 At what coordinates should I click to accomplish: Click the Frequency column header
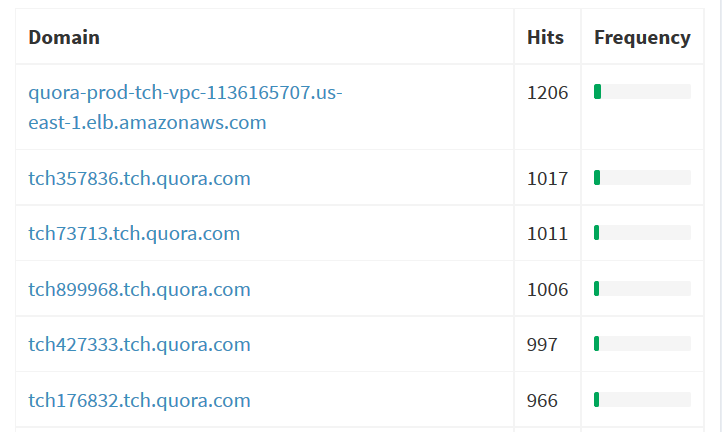coord(642,37)
